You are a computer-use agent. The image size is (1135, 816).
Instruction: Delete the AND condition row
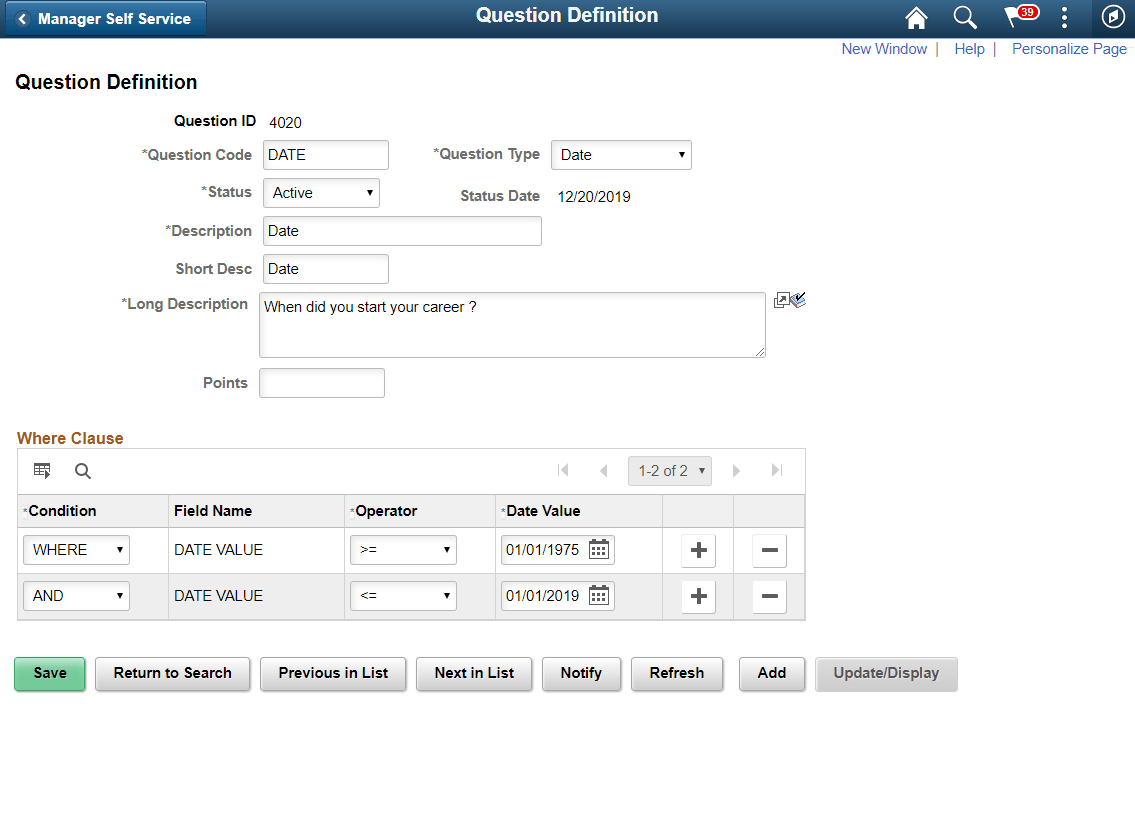(x=769, y=595)
